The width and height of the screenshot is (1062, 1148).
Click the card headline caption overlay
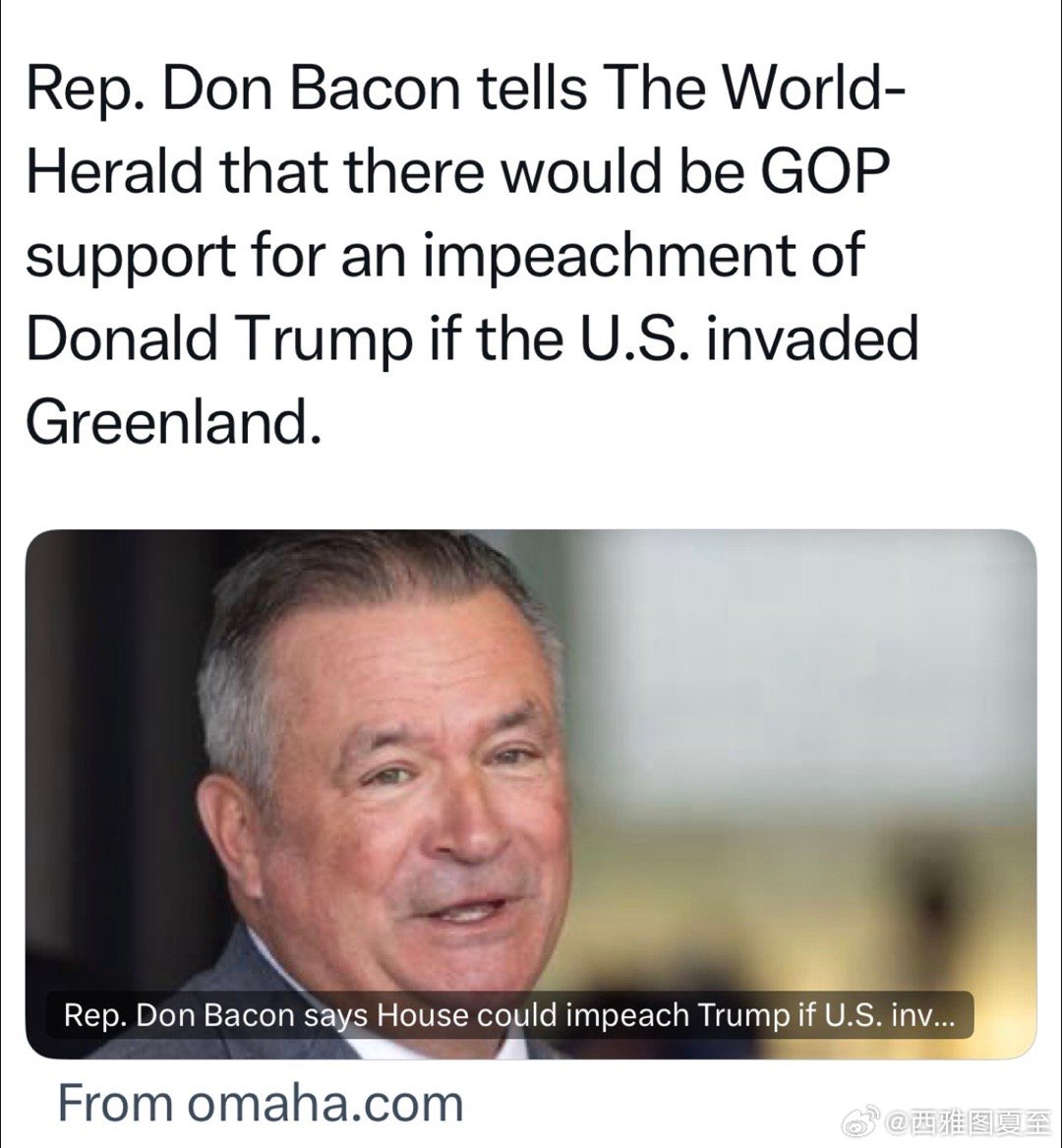point(509,1015)
